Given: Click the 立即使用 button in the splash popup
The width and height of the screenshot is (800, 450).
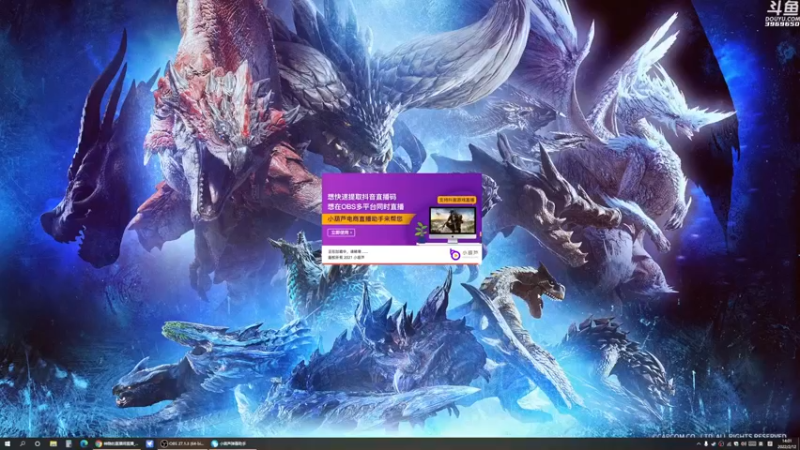Looking at the screenshot, I should [341, 232].
